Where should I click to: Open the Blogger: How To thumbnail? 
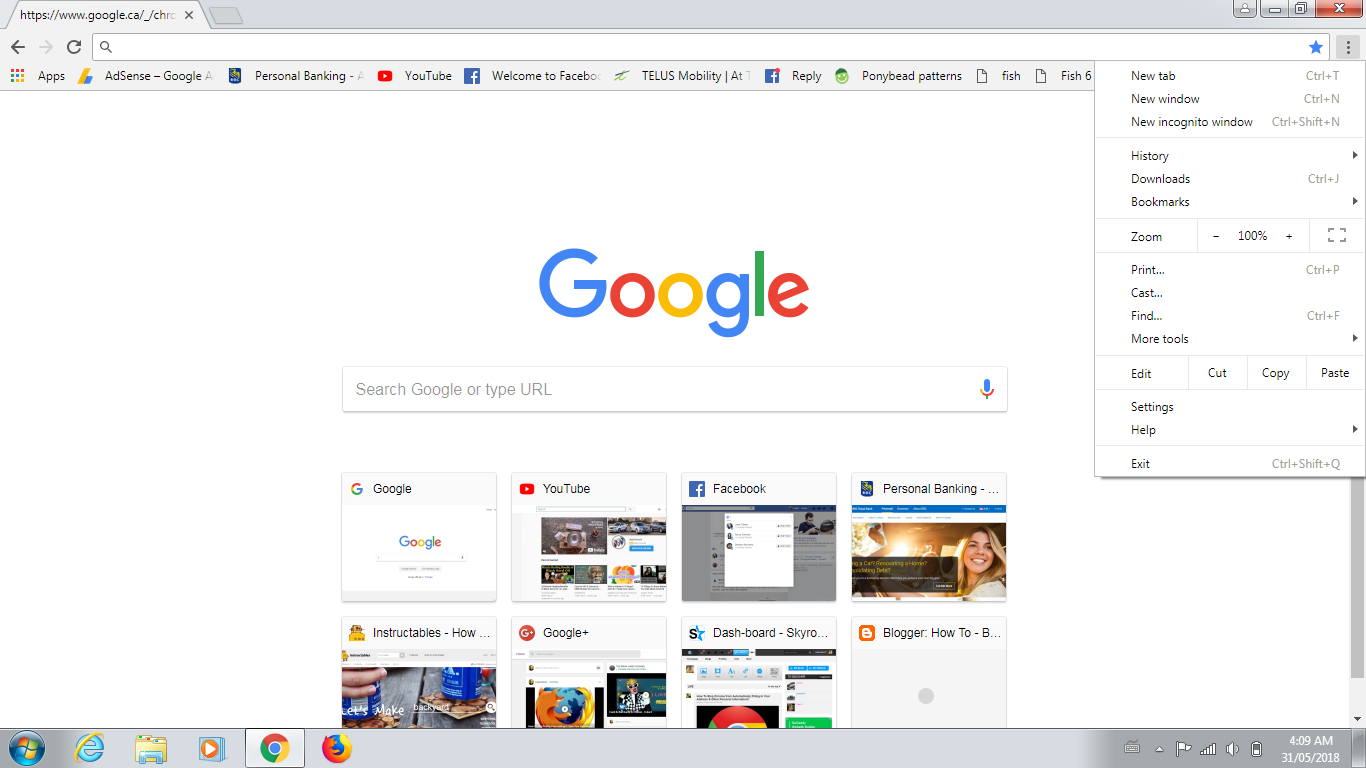[x=929, y=672]
